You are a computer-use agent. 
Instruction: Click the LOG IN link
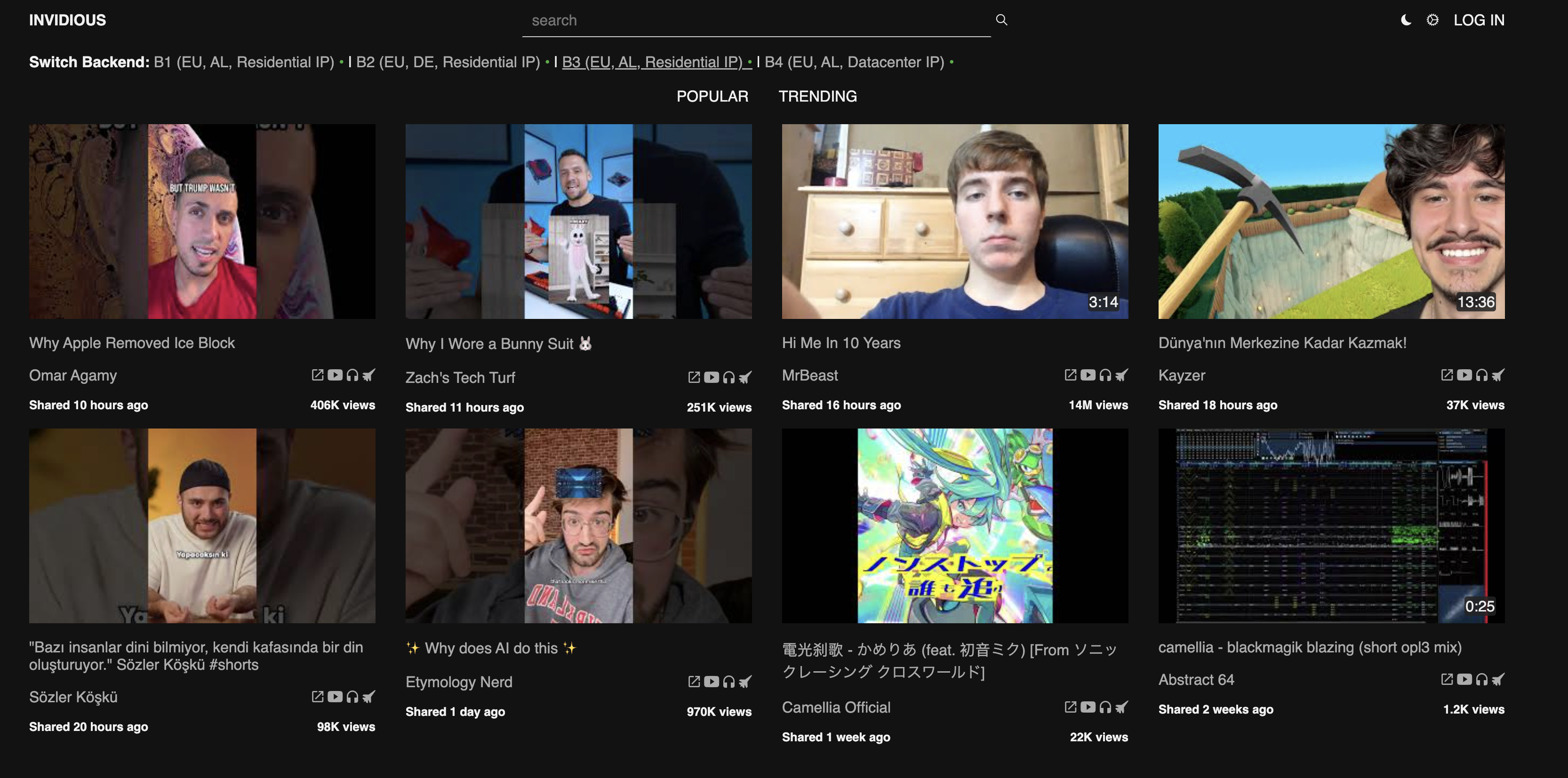coord(1479,20)
